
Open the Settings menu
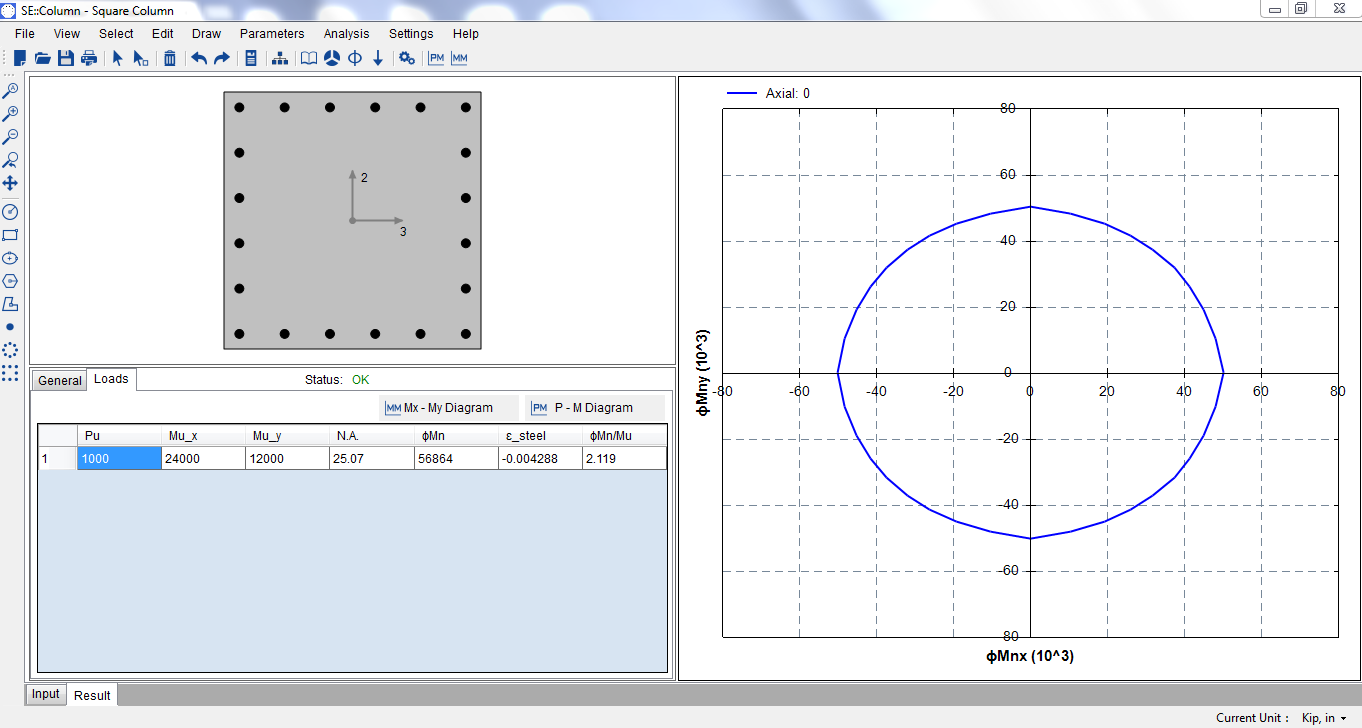coord(411,34)
